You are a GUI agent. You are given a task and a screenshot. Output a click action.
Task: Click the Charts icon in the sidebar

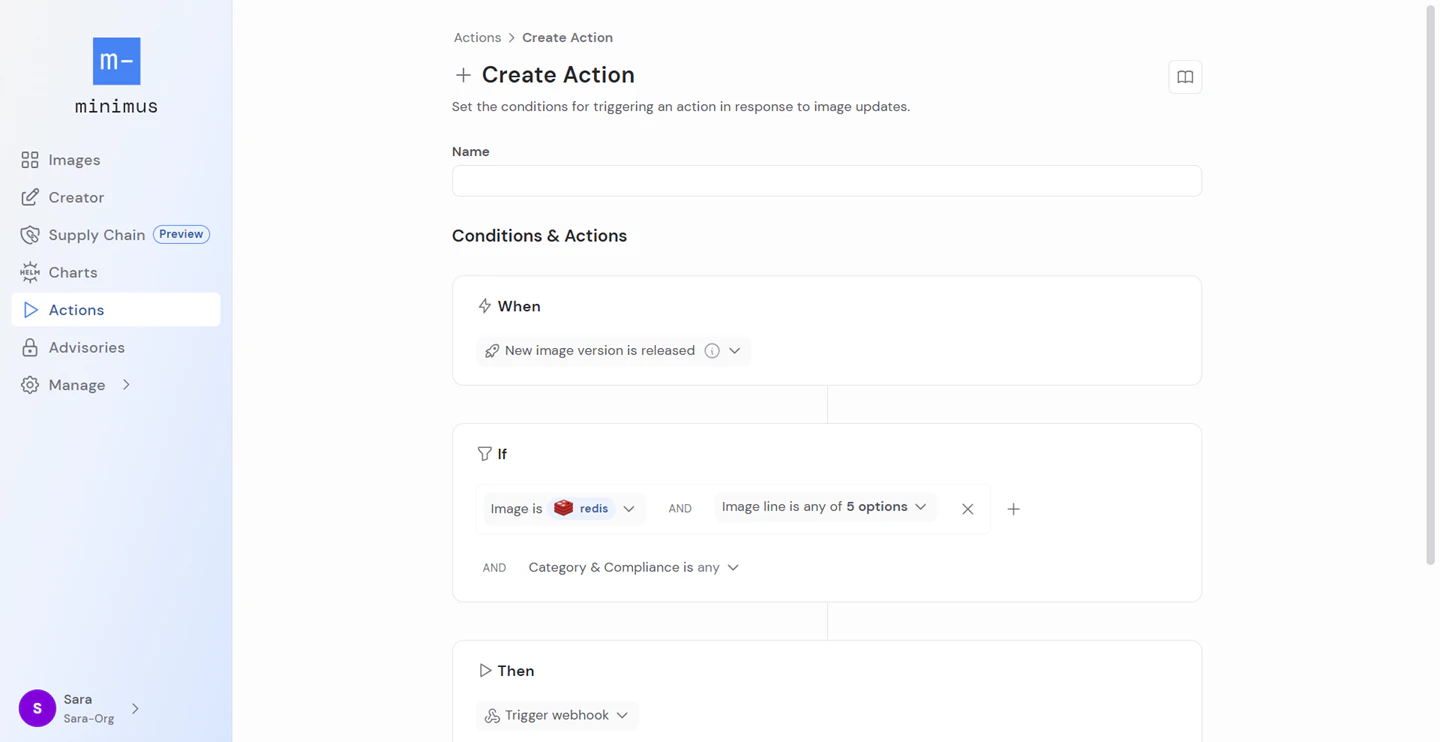[30, 272]
